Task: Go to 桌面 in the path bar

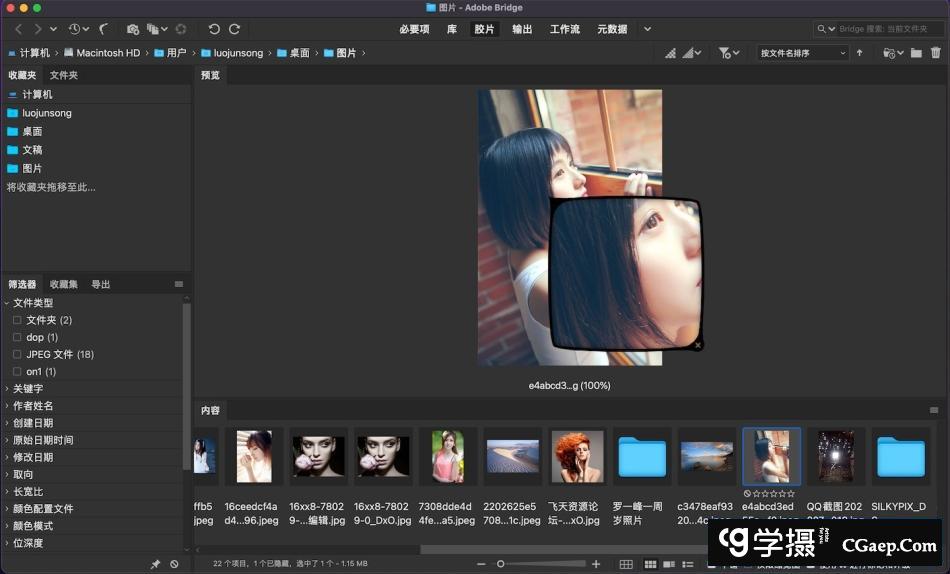Action: tap(299, 53)
